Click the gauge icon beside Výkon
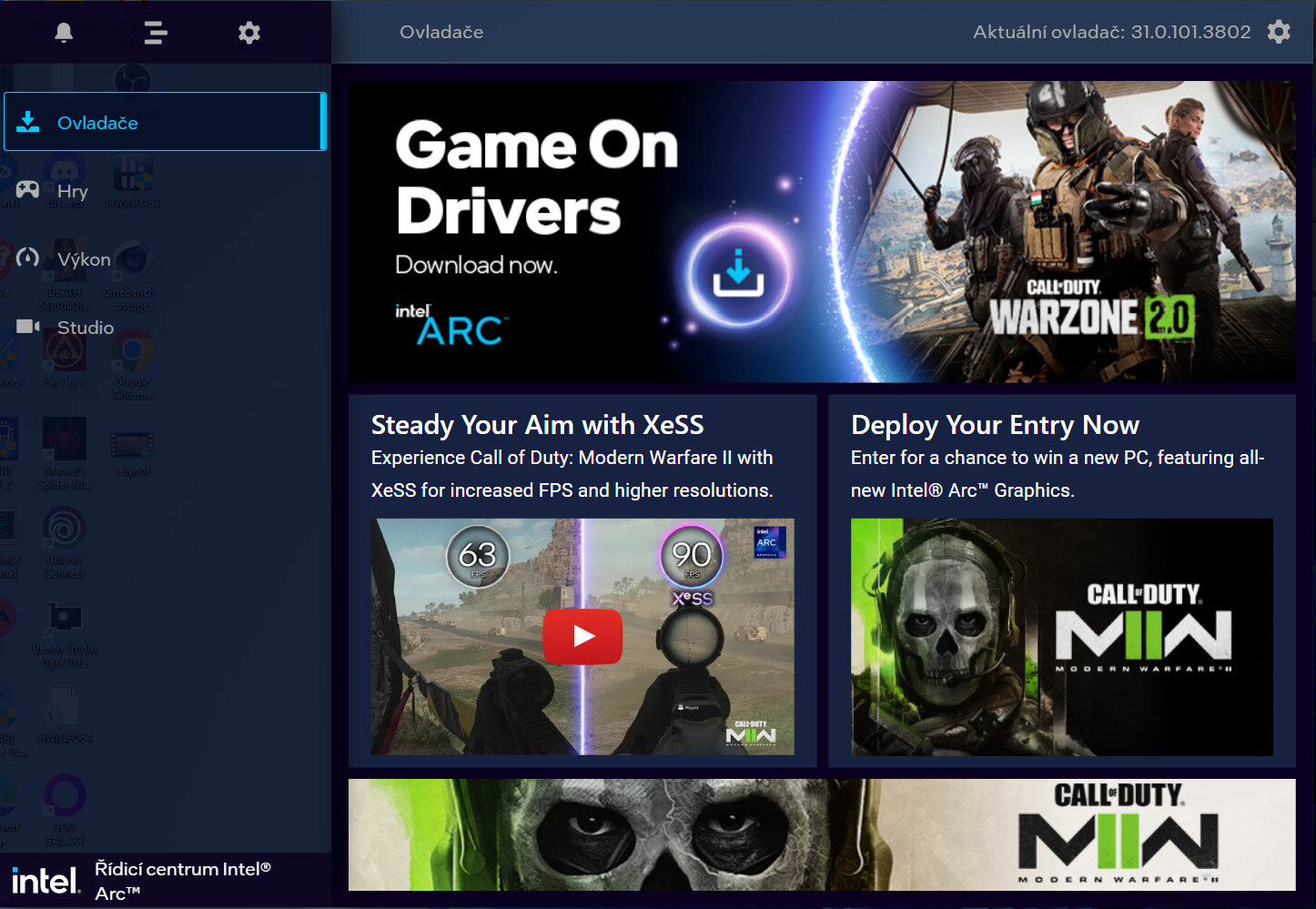The height and width of the screenshot is (909, 1316). (27, 258)
